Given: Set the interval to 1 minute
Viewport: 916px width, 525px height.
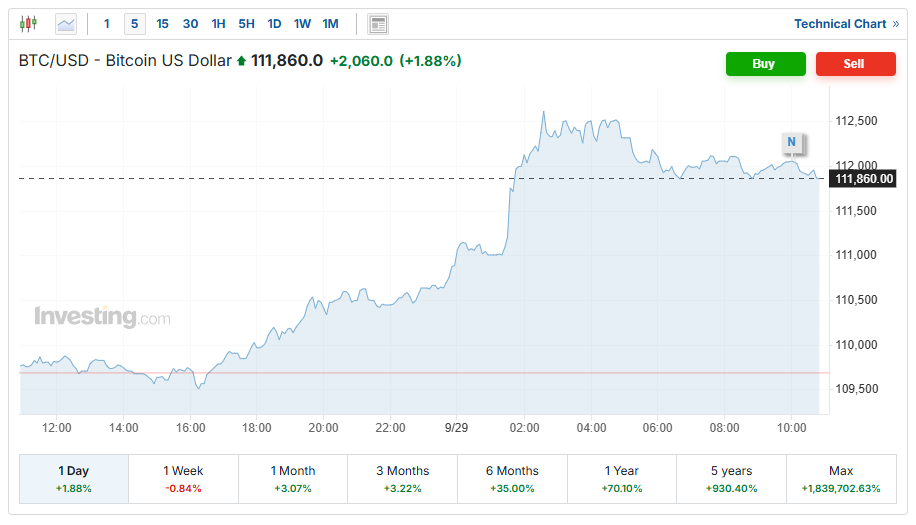Looking at the screenshot, I should (x=107, y=24).
